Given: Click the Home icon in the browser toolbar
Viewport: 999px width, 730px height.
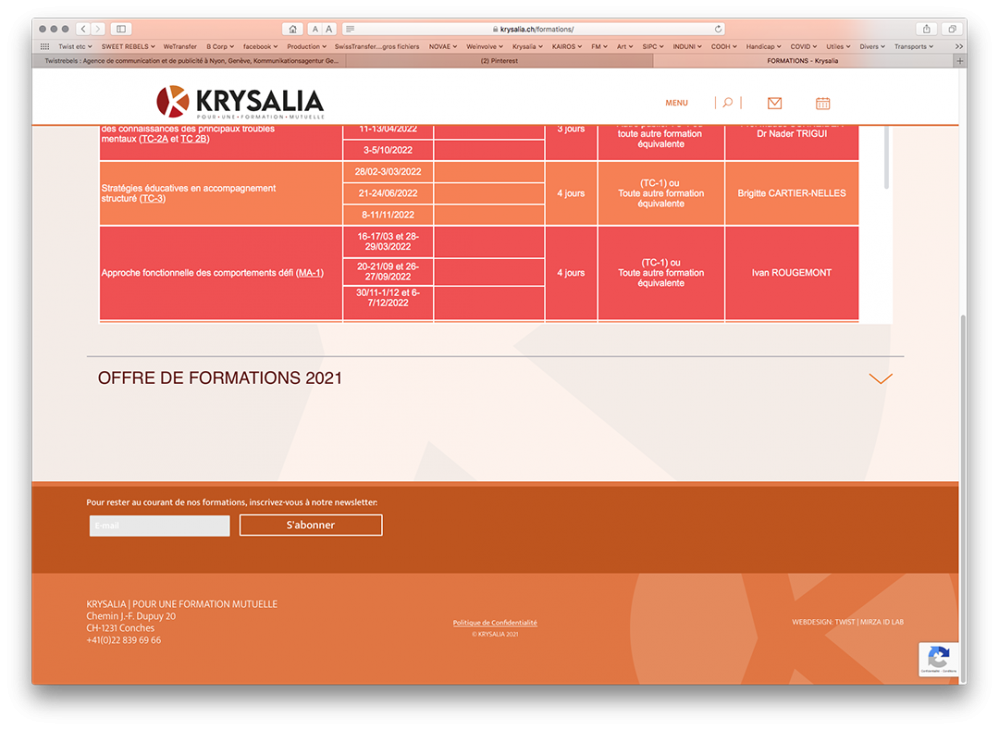Looking at the screenshot, I should click(293, 28).
